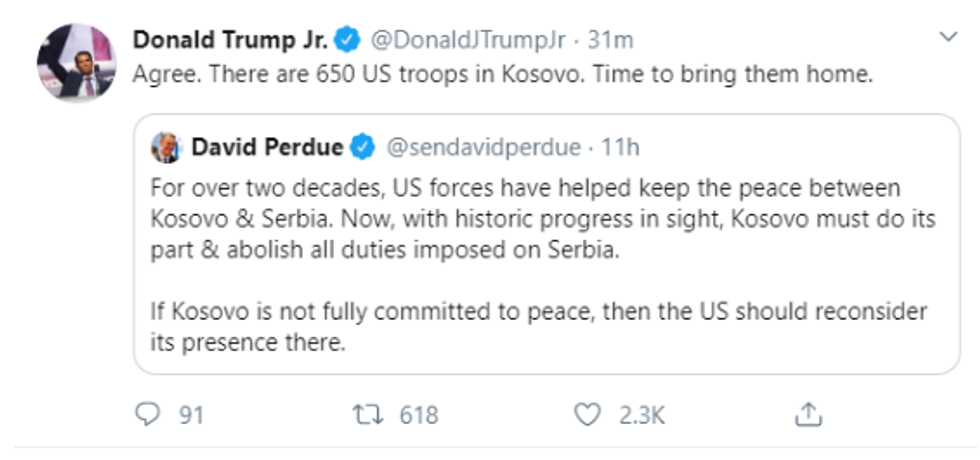This screenshot has height=460, width=980.
Task: Open Donald Trump Jr.'s profile picture
Action: [x=76, y=62]
